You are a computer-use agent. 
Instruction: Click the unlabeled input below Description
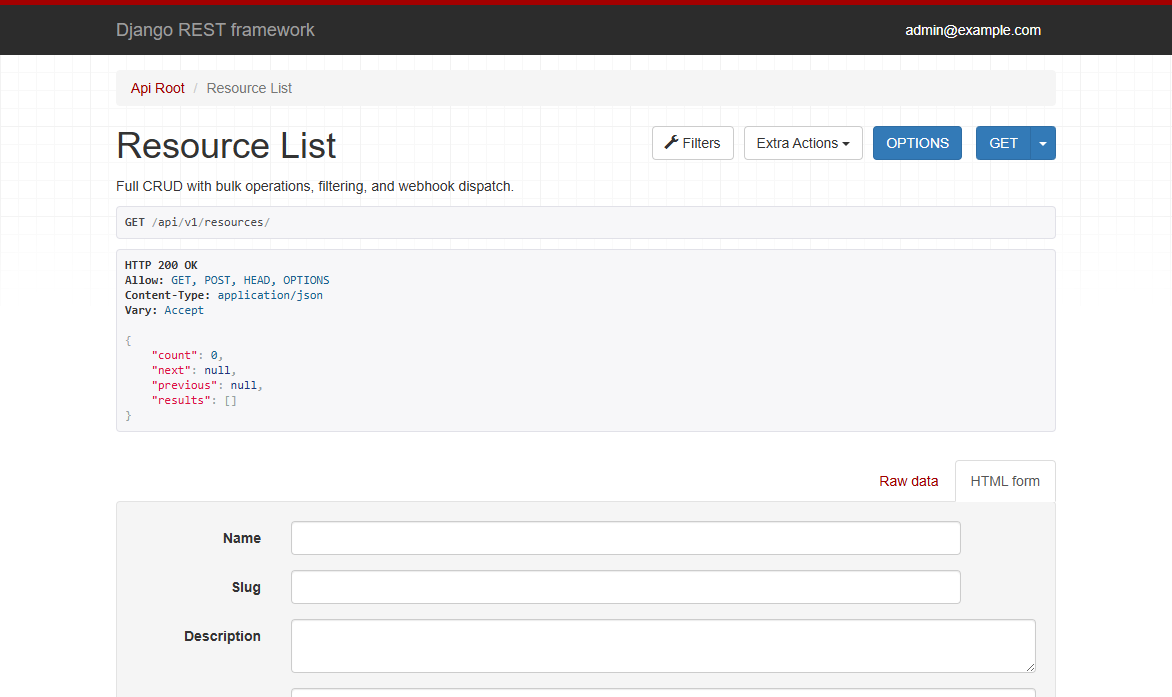[663, 692]
